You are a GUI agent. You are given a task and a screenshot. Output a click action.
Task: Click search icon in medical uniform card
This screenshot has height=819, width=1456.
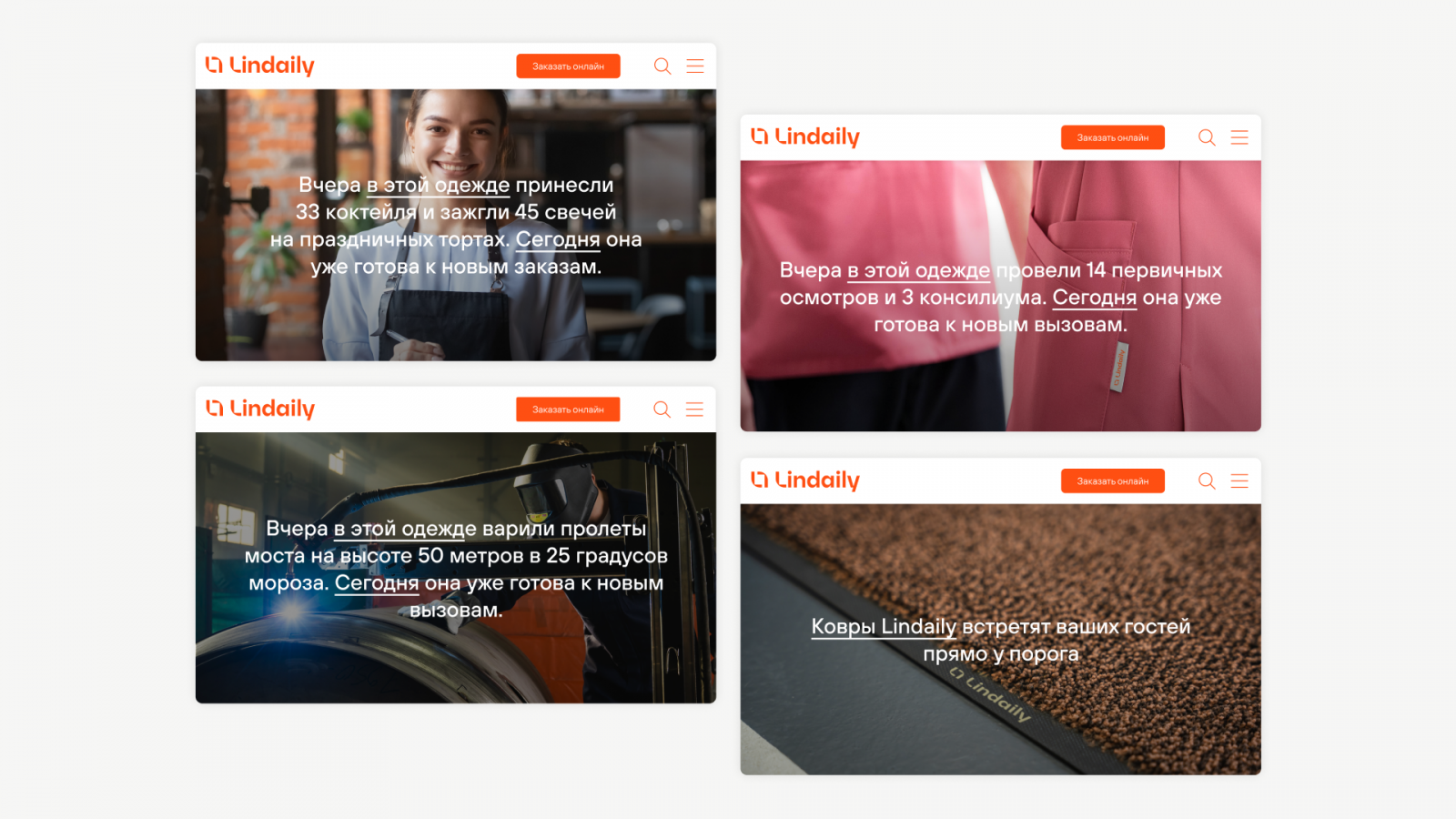click(1207, 137)
